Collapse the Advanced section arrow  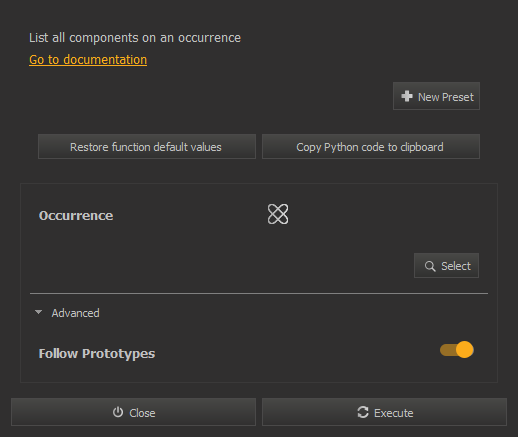point(39,312)
